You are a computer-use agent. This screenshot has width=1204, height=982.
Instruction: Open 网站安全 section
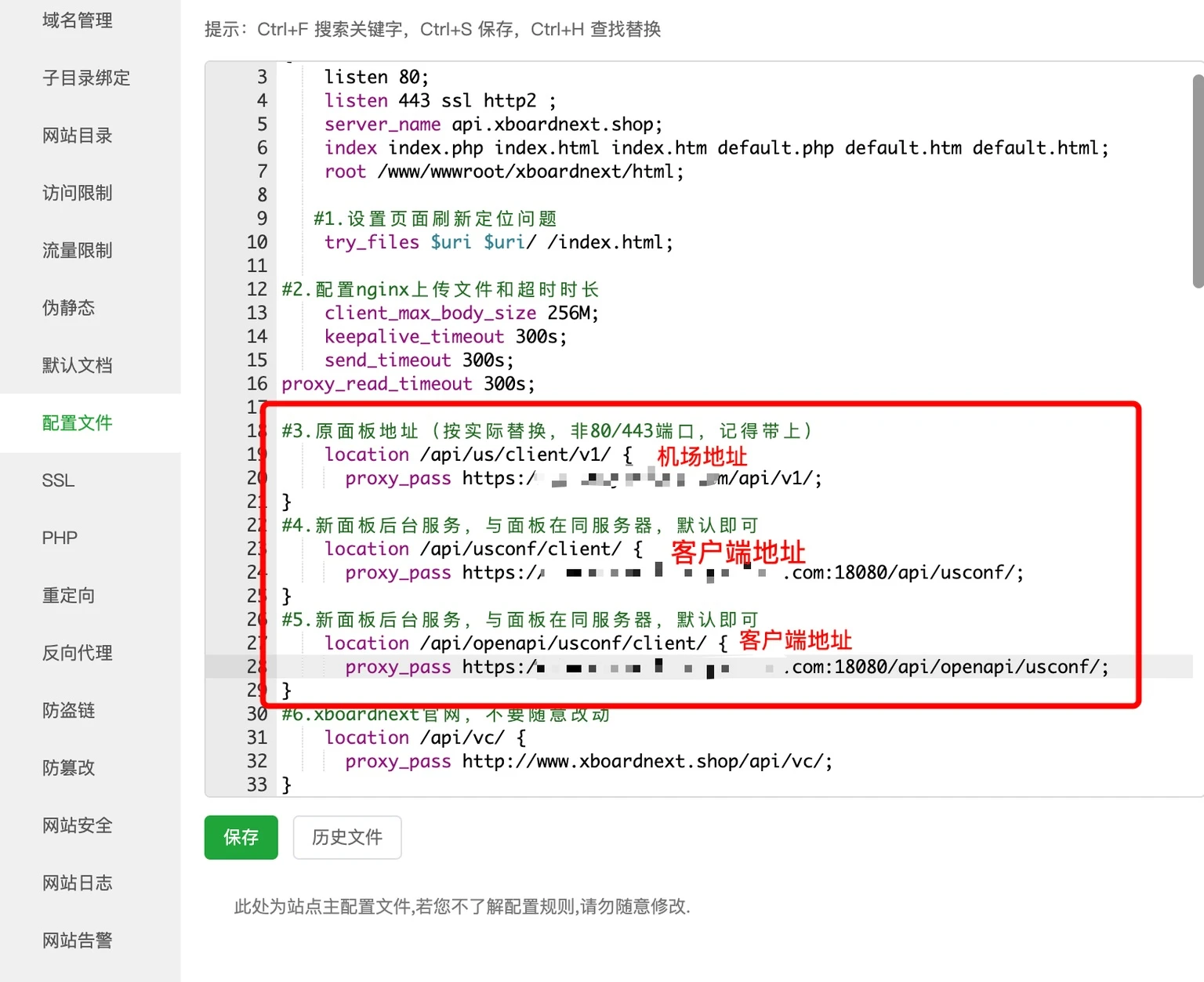coord(77,825)
